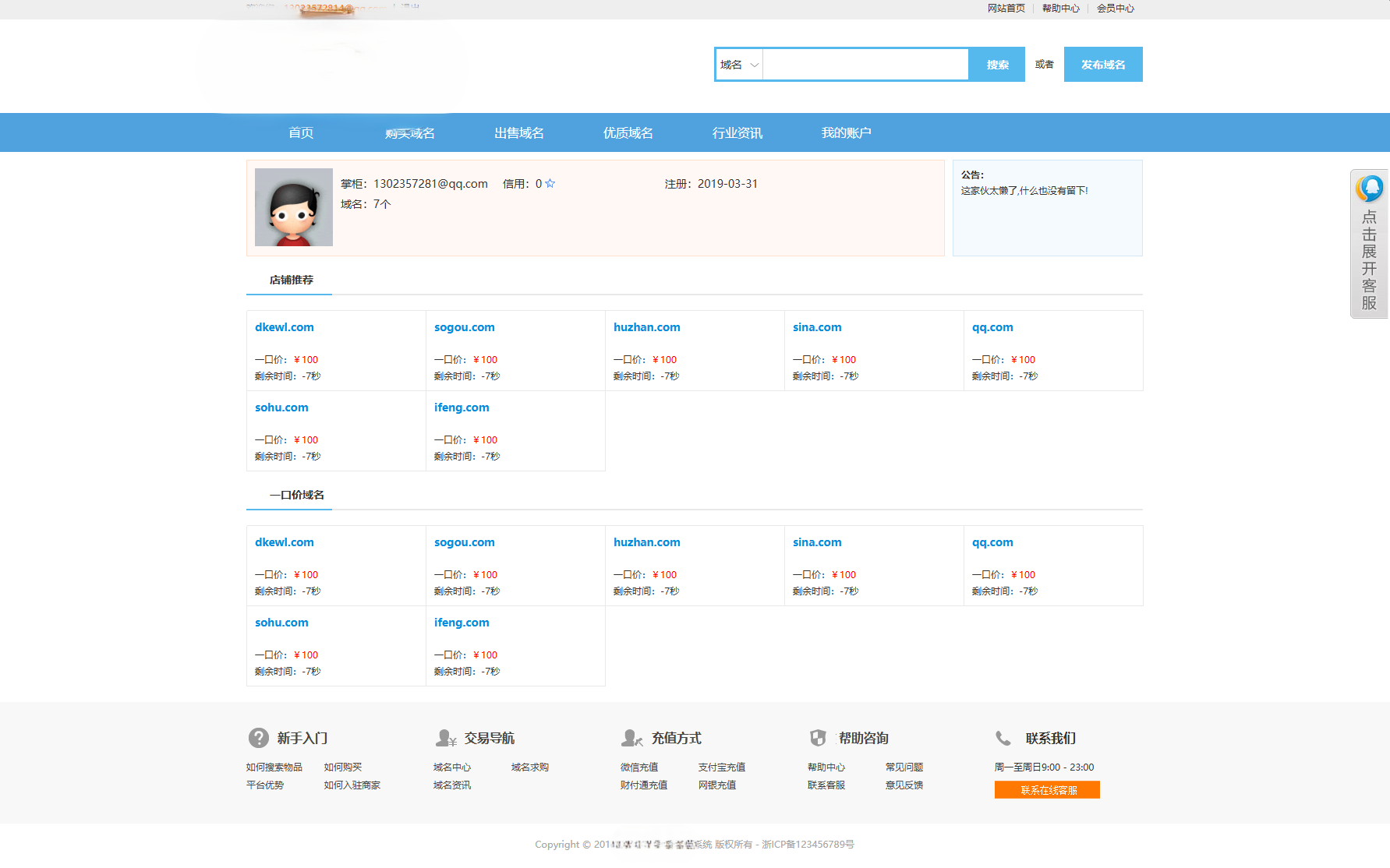Open the 如何入驻商家 footer link
The height and width of the screenshot is (868, 1390).
(x=352, y=785)
